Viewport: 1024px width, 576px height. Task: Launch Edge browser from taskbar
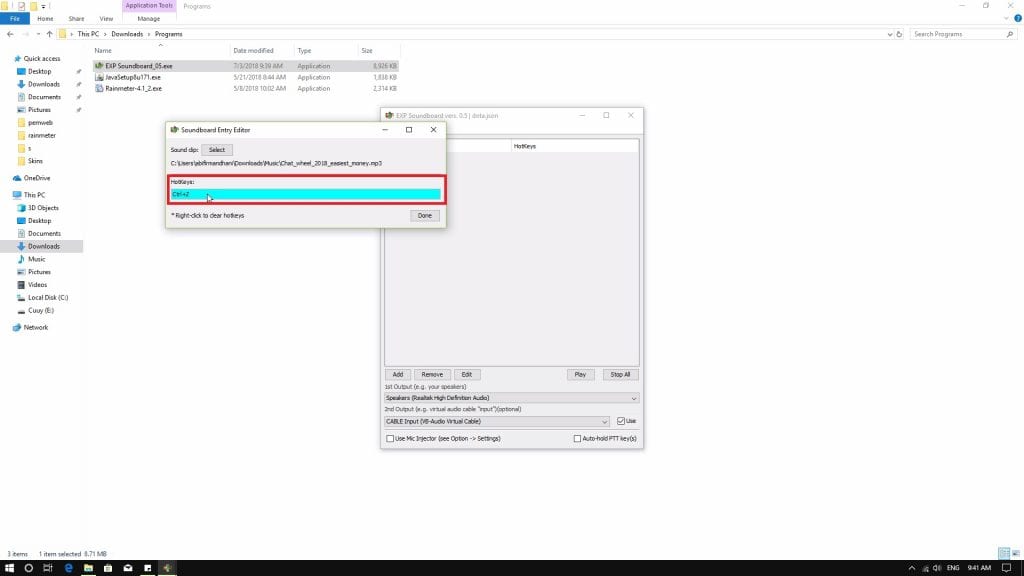pos(69,568)
